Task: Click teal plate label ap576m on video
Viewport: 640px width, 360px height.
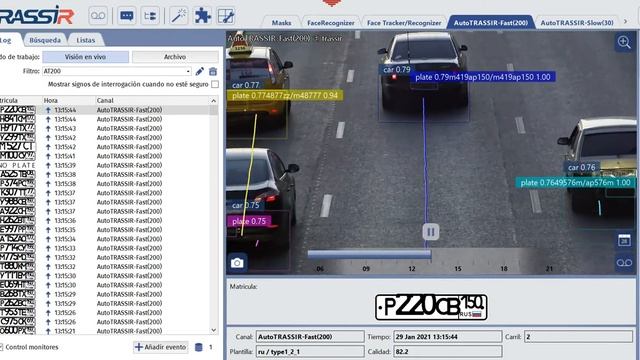Action: click(x=576, y=182)
